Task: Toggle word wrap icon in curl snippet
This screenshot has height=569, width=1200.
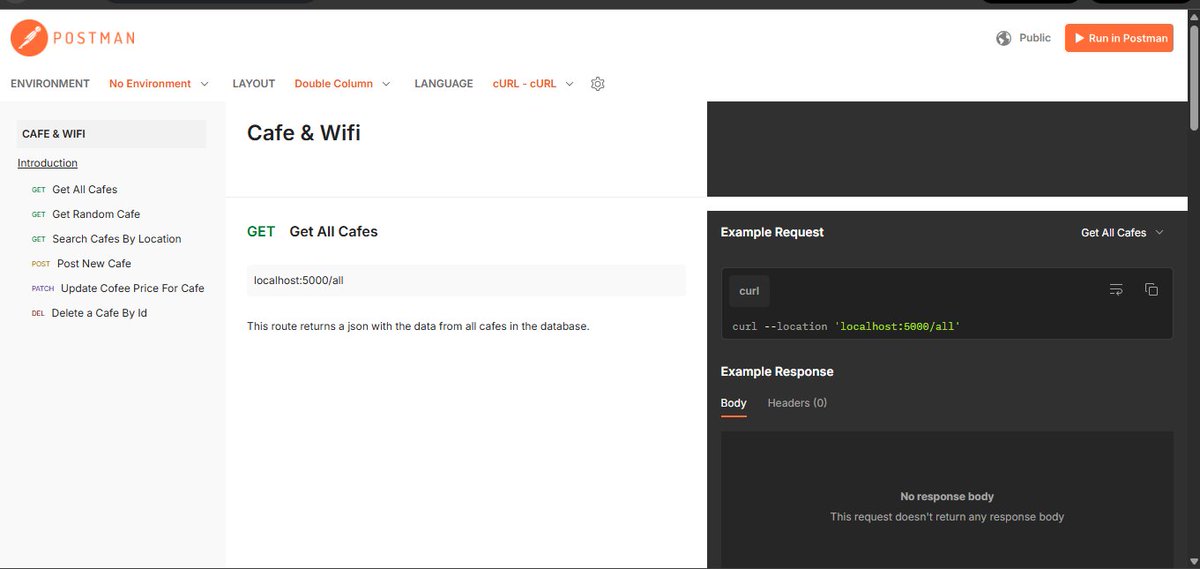Action: point(1117,290)
